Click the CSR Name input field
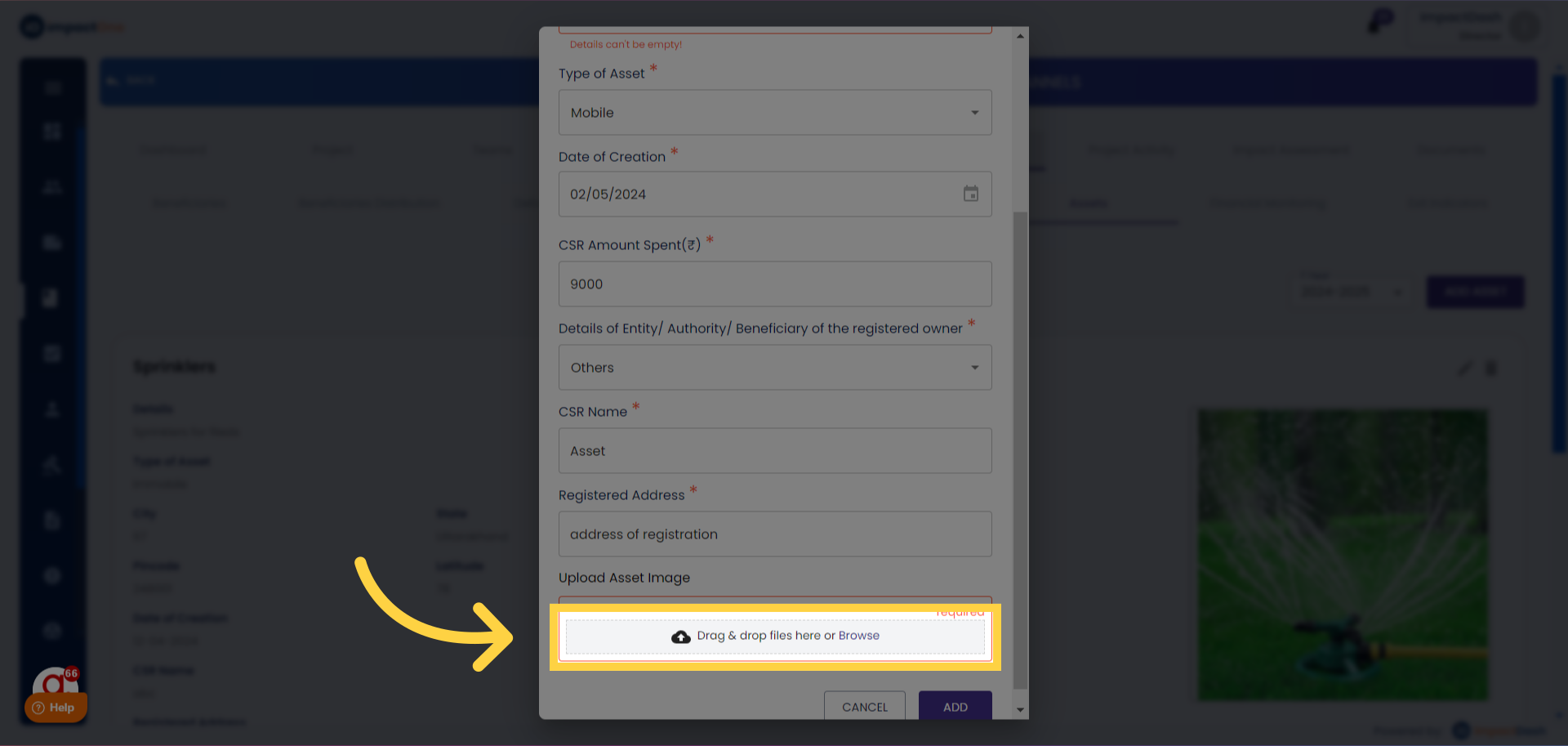 (774, 451)
